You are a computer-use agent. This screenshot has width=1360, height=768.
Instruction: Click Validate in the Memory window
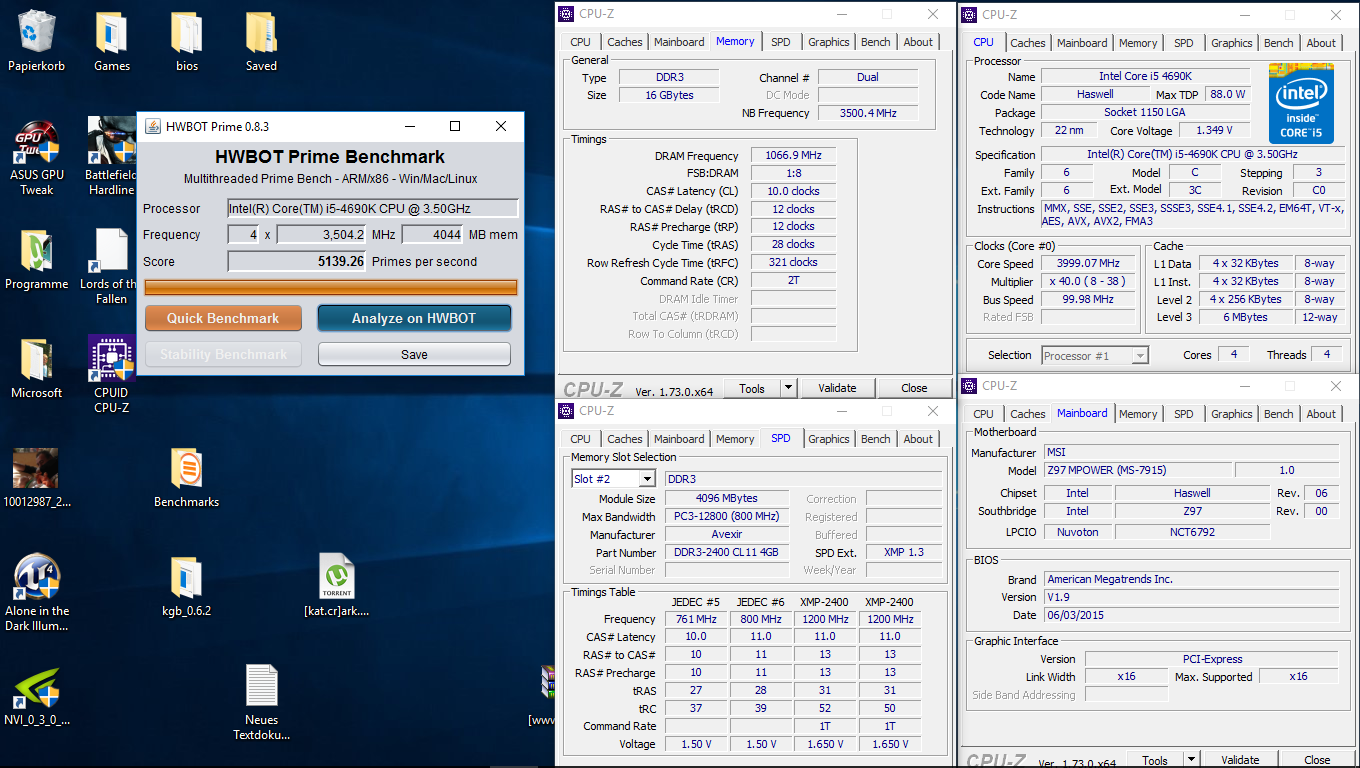(837, 388)
